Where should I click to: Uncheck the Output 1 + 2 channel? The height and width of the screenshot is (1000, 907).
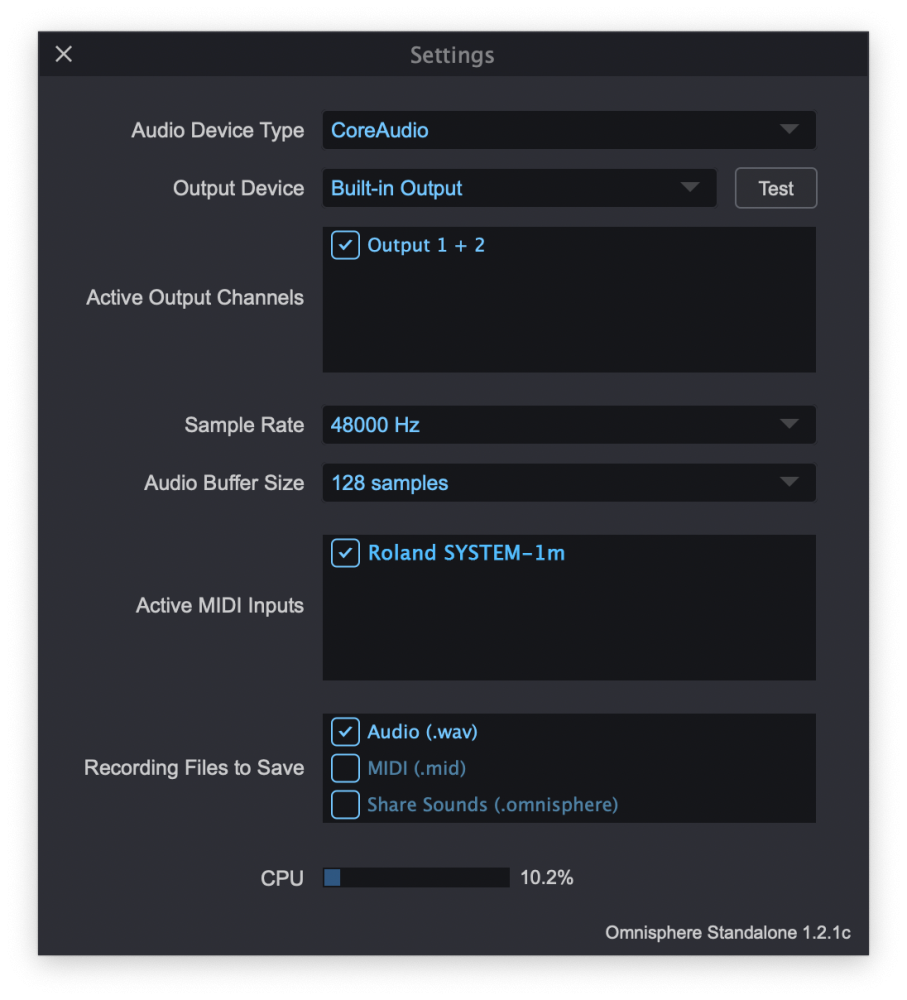coord(346,246)
